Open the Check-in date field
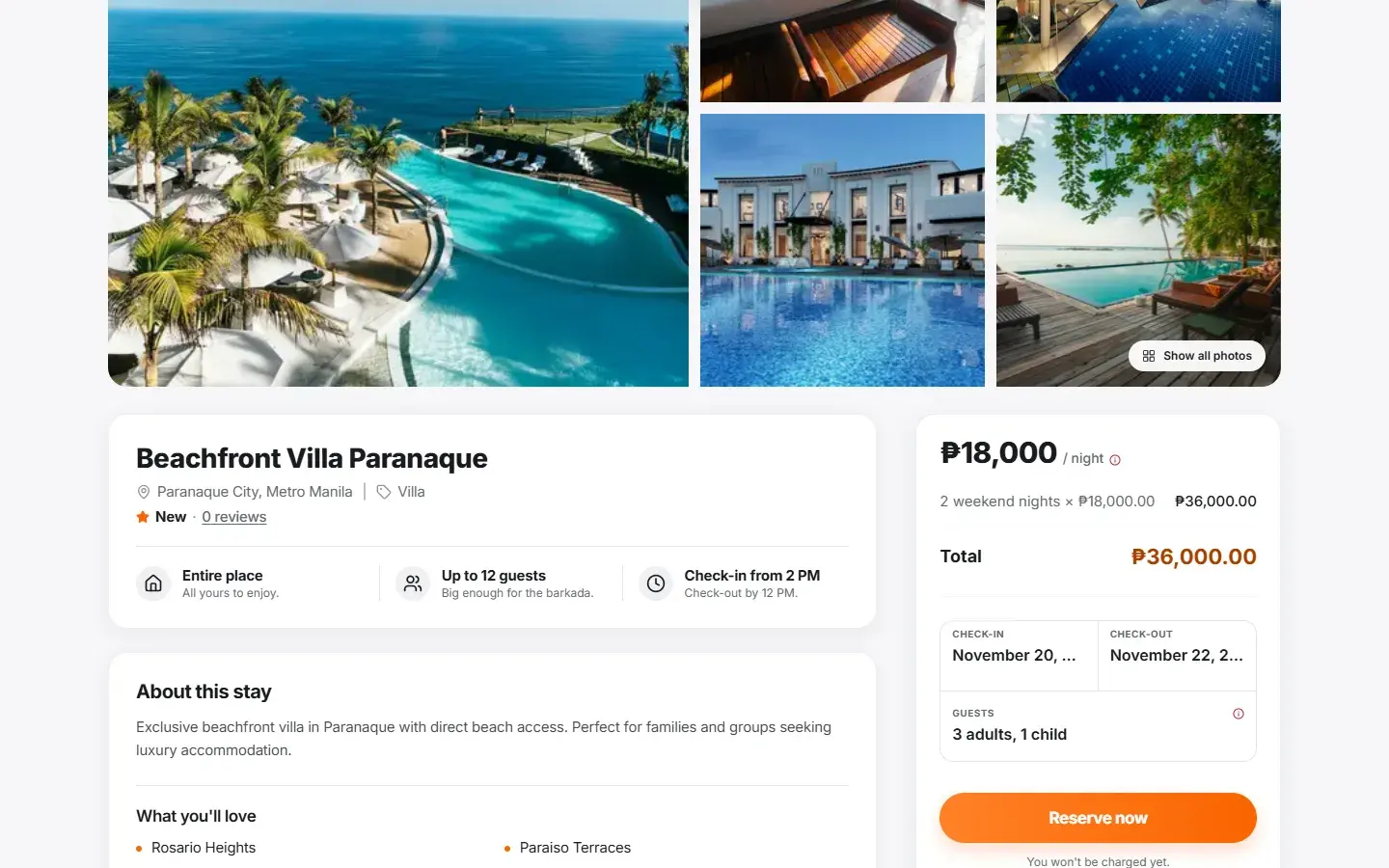The width and height of the screenshot is (1389, 868). 1019,656
